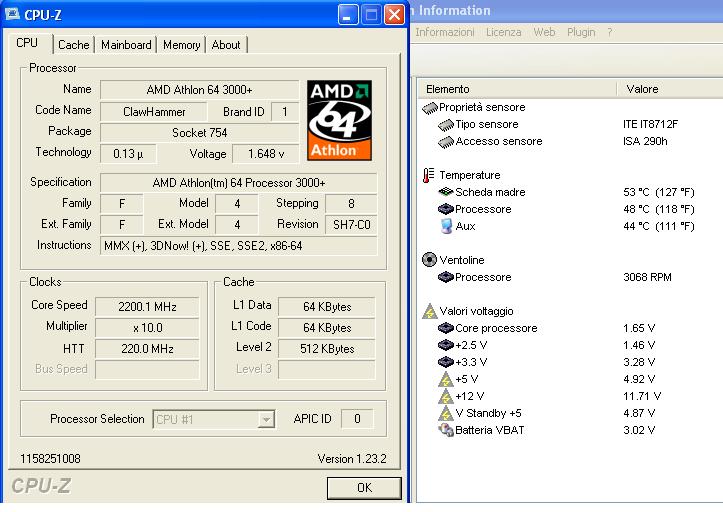Click the HTT value 220.0 MHz
The image size is (723, 512).
tap(147, 349)
